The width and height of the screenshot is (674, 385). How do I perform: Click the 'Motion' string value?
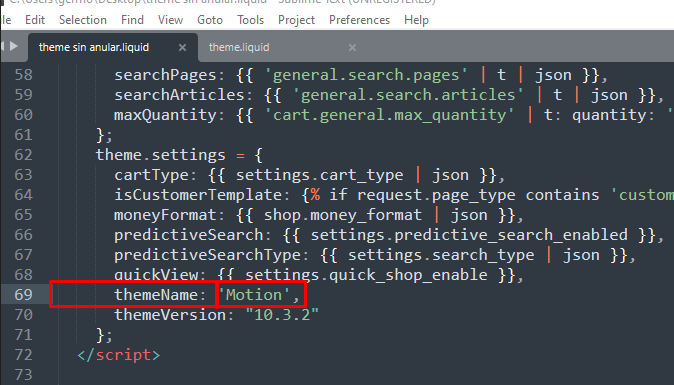click(254, 295)
